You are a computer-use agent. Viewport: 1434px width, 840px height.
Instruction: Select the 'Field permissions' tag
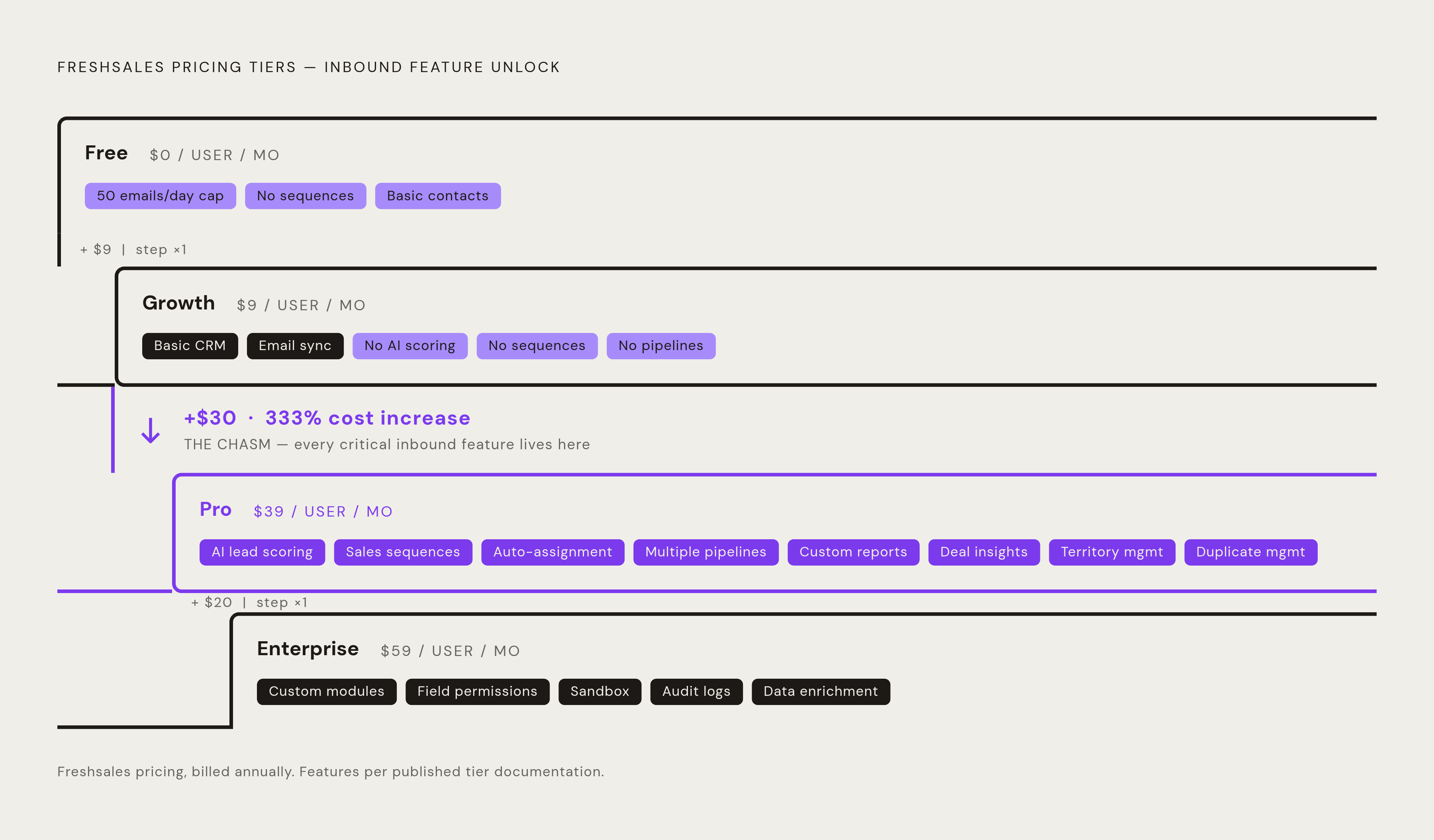tap(478, 691)
